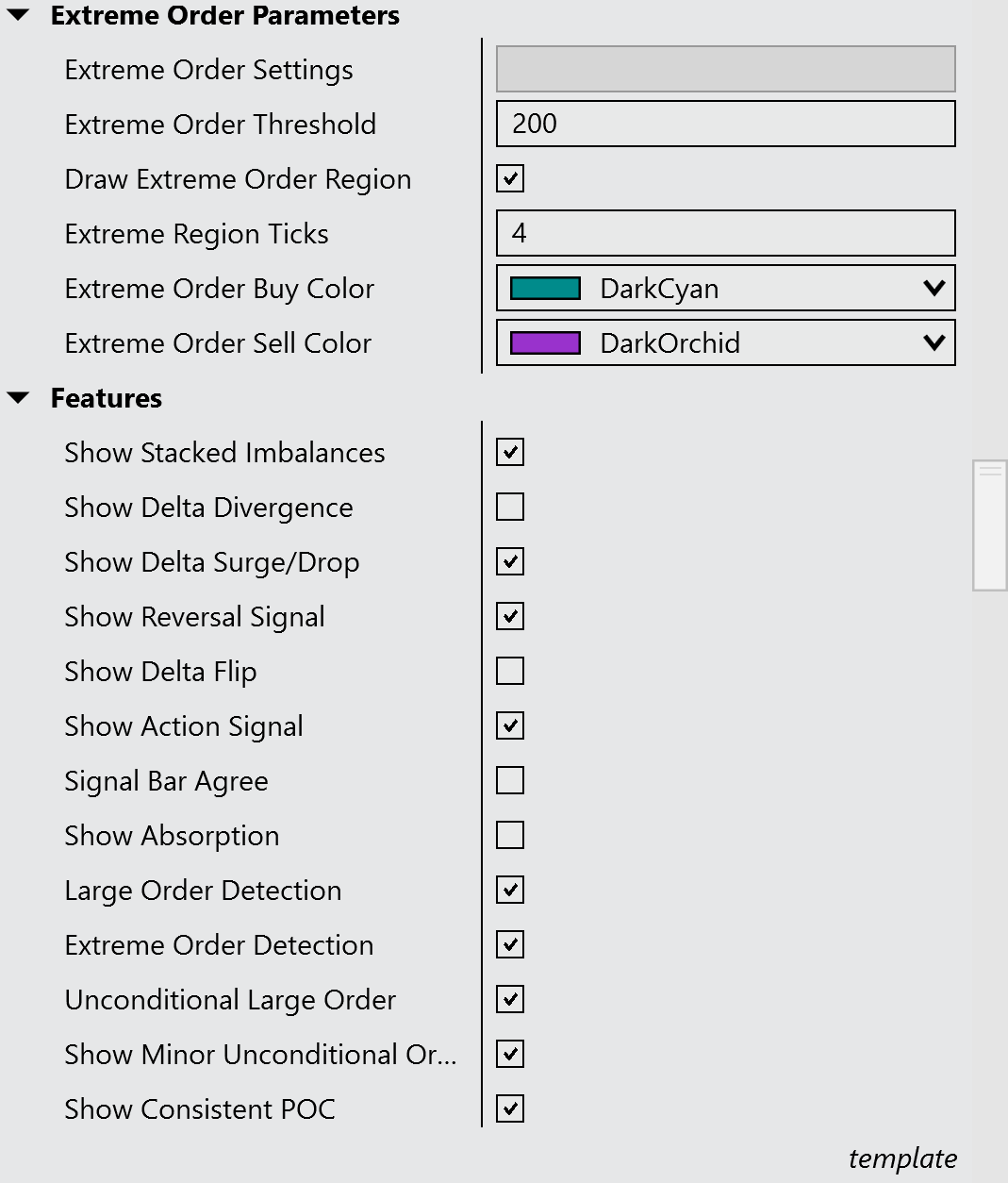
Task: Click the DarkOrchid color swatch
Action: [545, 343]
